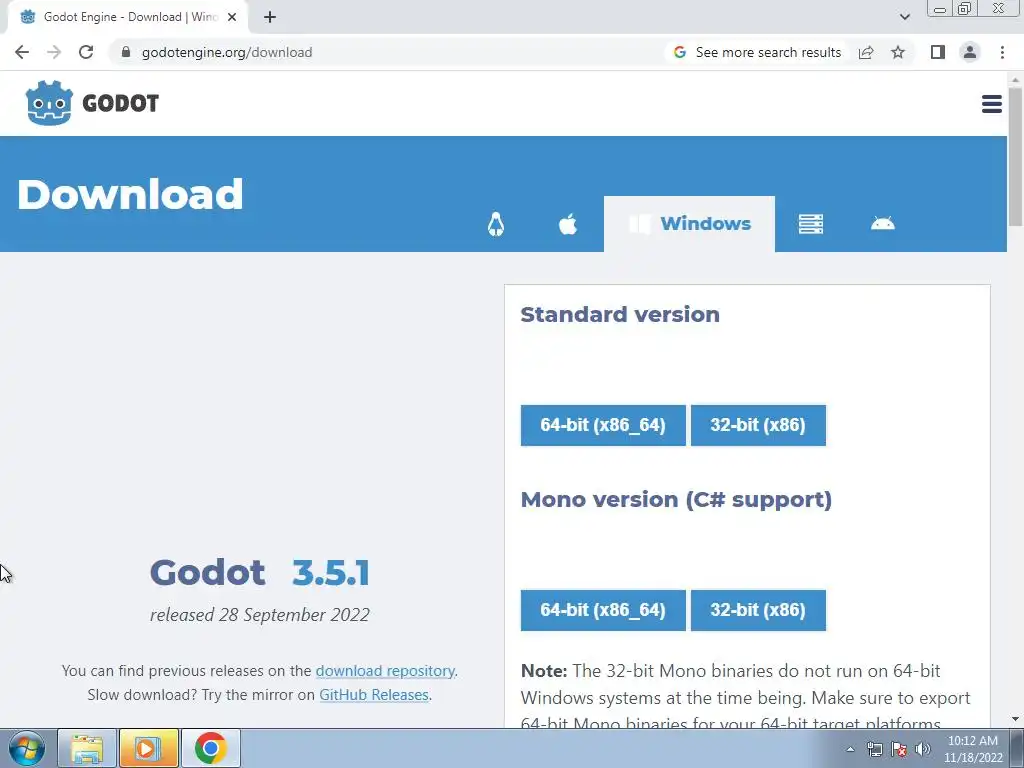Click the scrollbar up arrow

(1016, 79)
